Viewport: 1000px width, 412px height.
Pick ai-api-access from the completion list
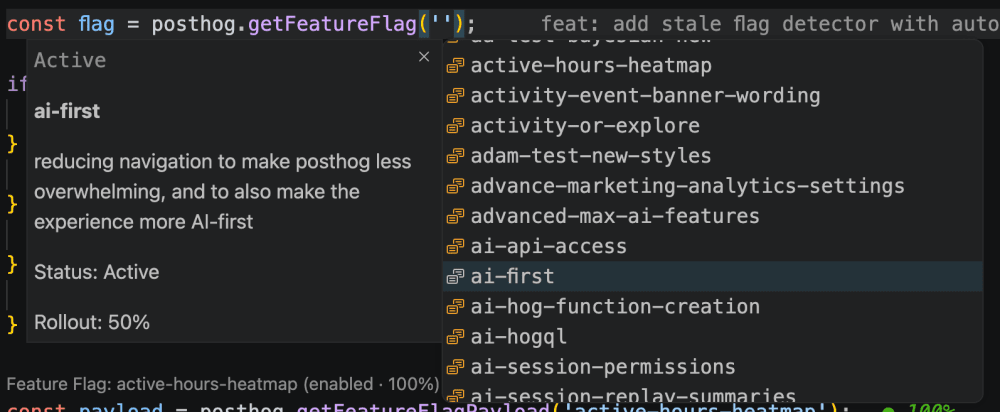click(712, 246)
